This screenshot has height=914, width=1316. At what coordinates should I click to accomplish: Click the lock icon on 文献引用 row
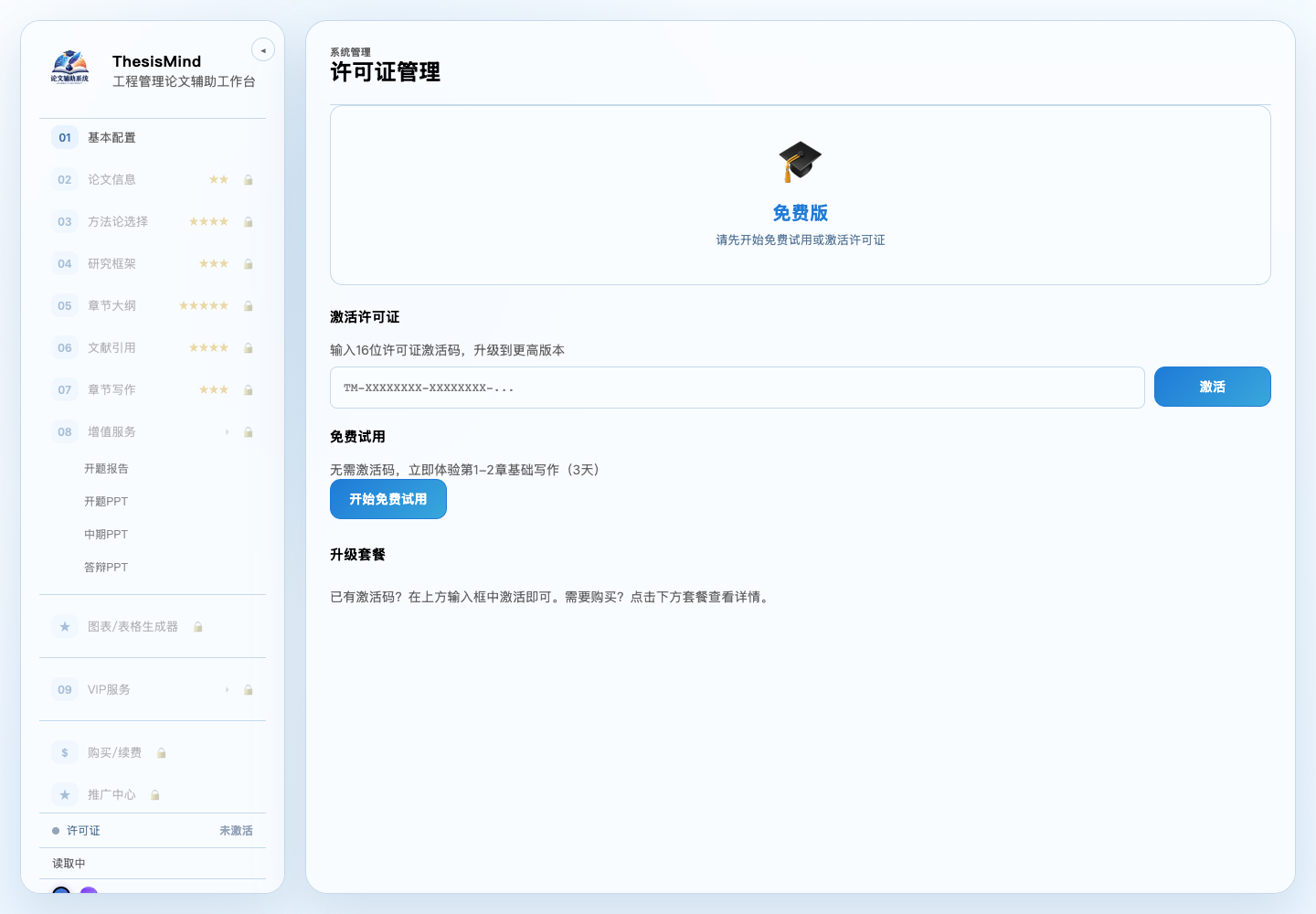(x=249, y=348)
